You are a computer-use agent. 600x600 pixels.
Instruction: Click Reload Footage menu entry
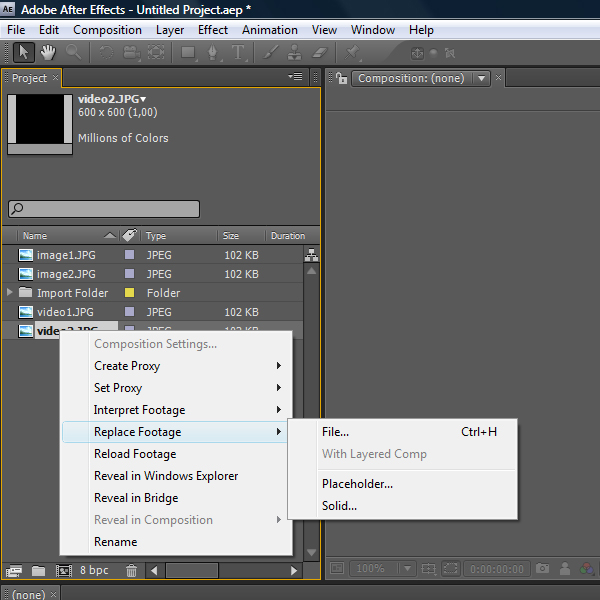[176, 454]
